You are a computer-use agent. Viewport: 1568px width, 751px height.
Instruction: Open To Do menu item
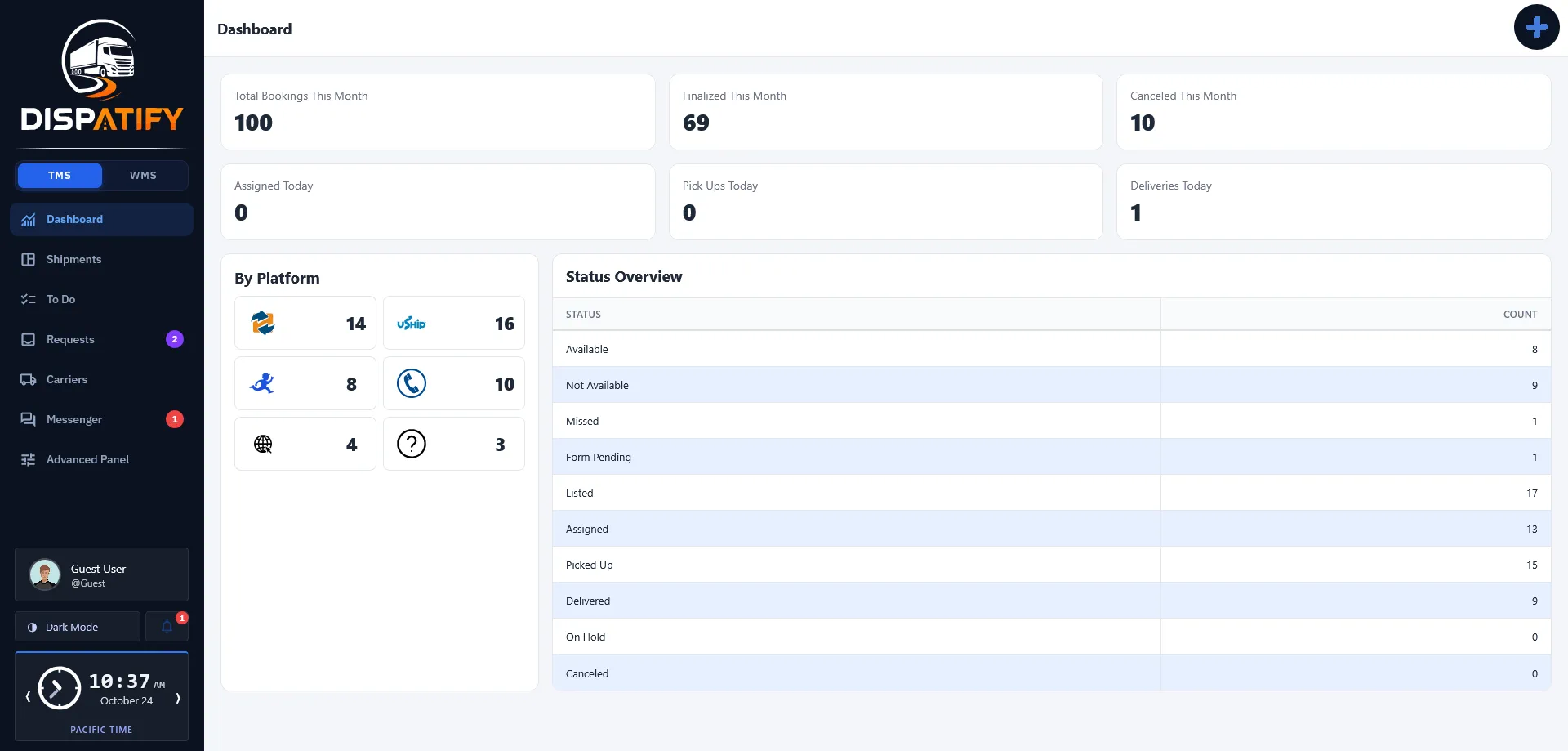click(101, 299)
